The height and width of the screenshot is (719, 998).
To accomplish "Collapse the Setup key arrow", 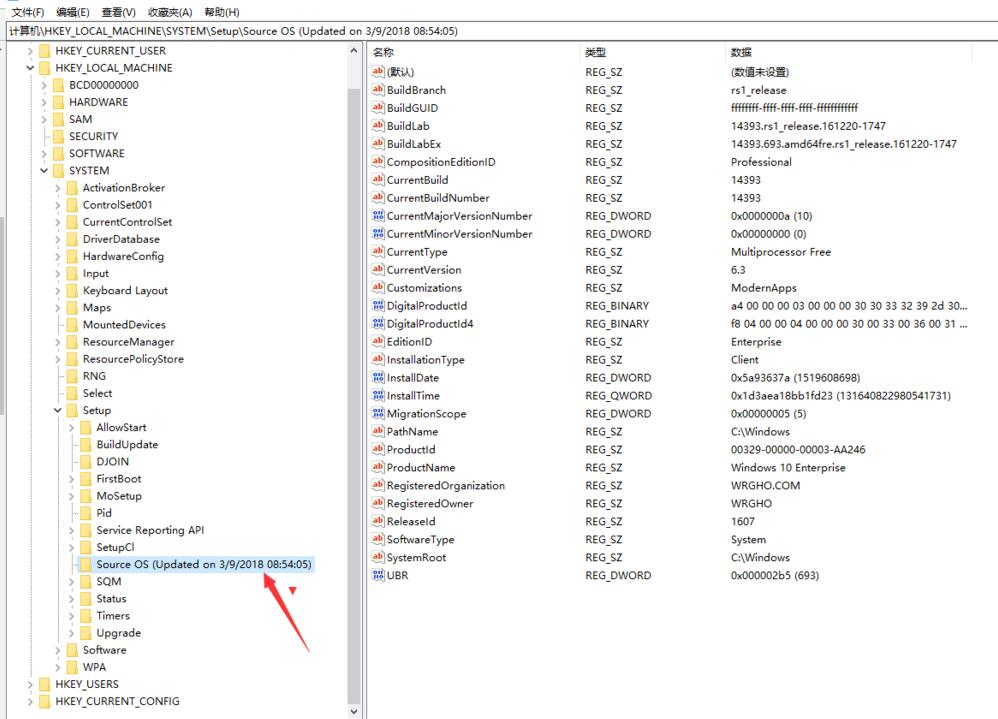I will (x=58, y=411).
